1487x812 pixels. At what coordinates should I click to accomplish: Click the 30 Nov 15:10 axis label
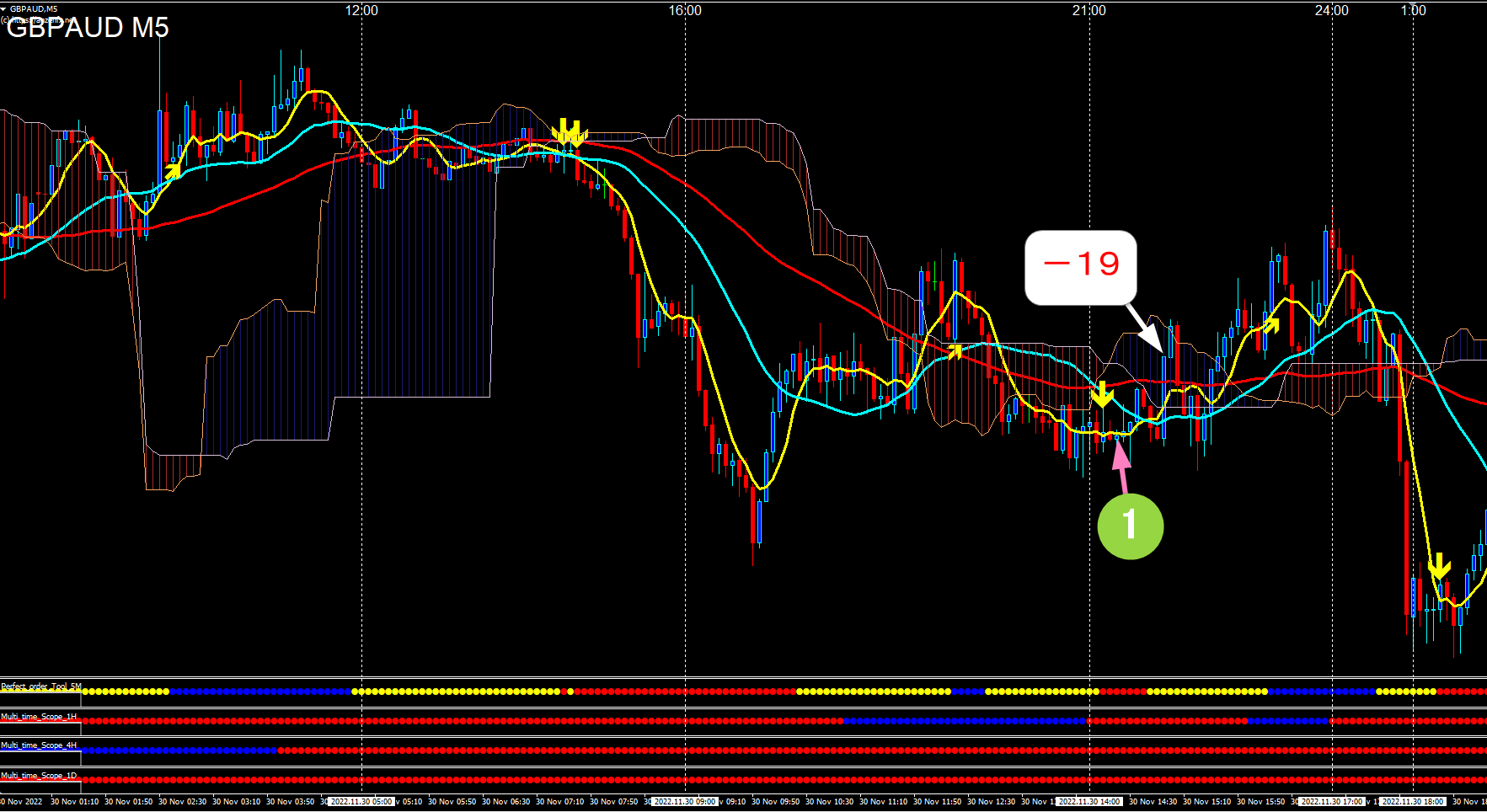click(x=1206, y=802)
